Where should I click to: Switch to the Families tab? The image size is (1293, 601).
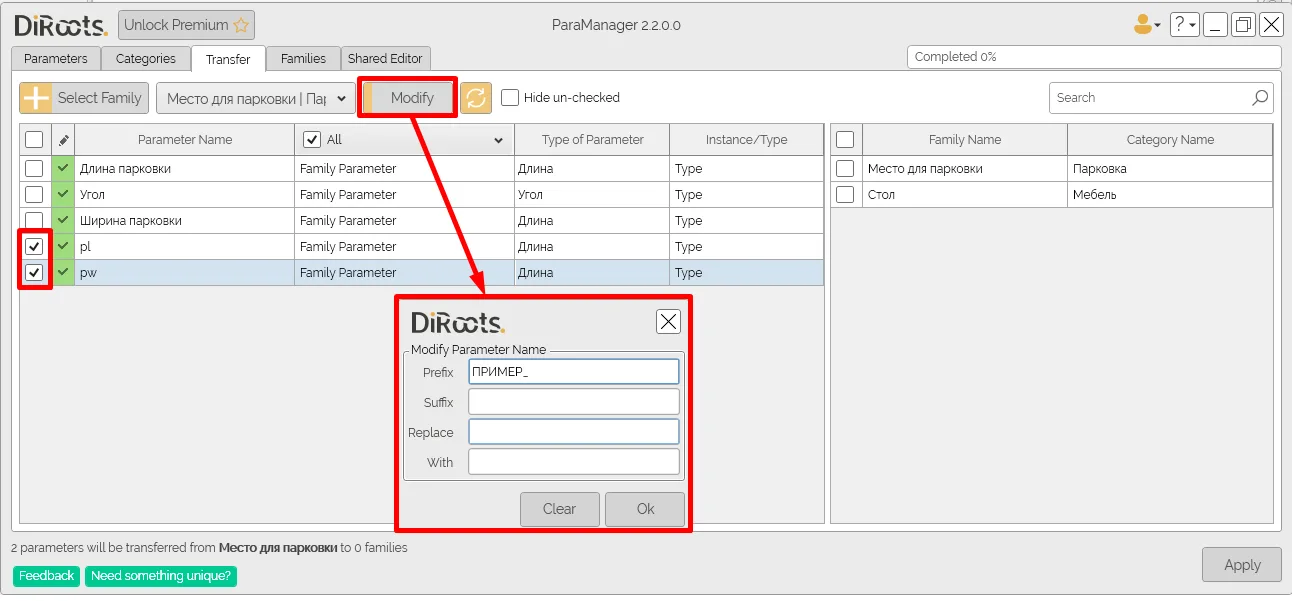pyautogui.click(x=303, y=59)
